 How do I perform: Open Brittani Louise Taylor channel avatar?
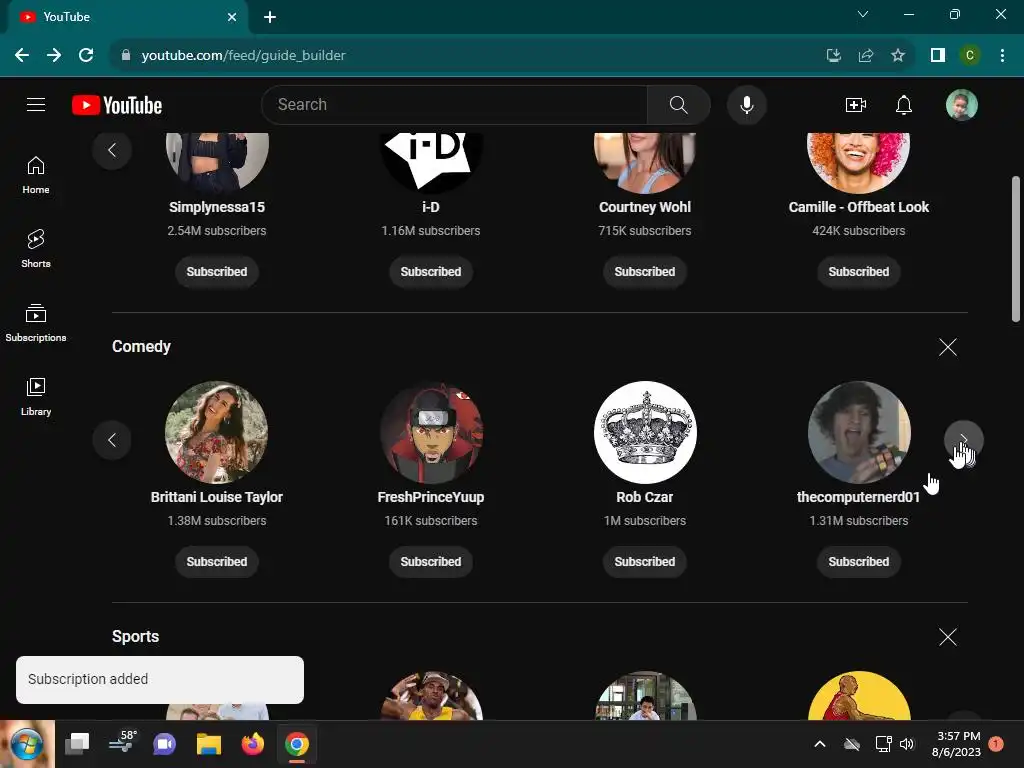pyautogui.click(x=217, y=432)
